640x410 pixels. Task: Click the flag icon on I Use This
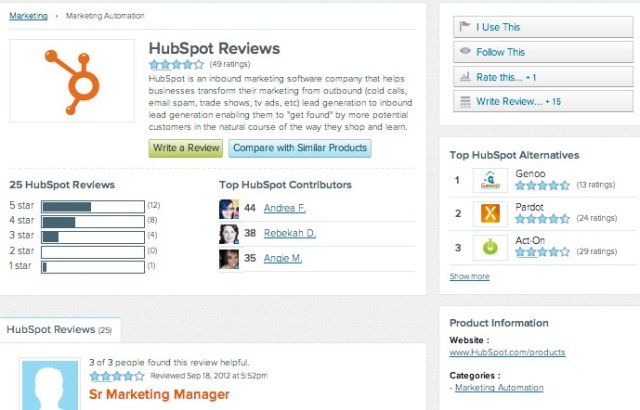(465, 27)
